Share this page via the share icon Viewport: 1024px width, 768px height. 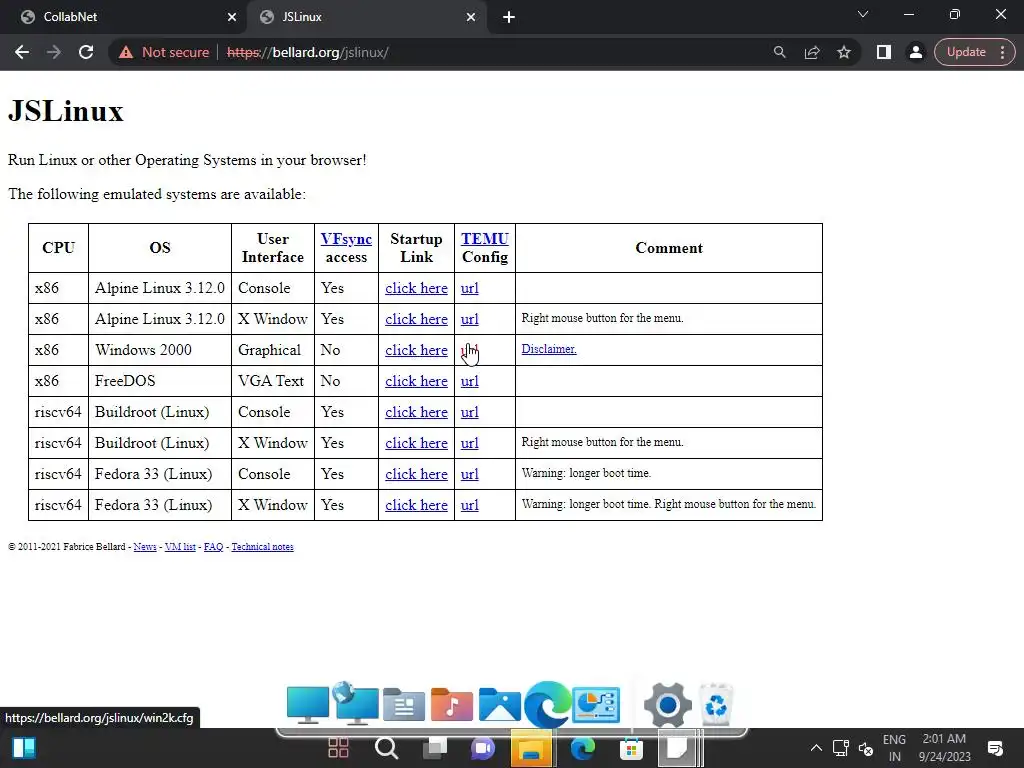tap(812, 52)
